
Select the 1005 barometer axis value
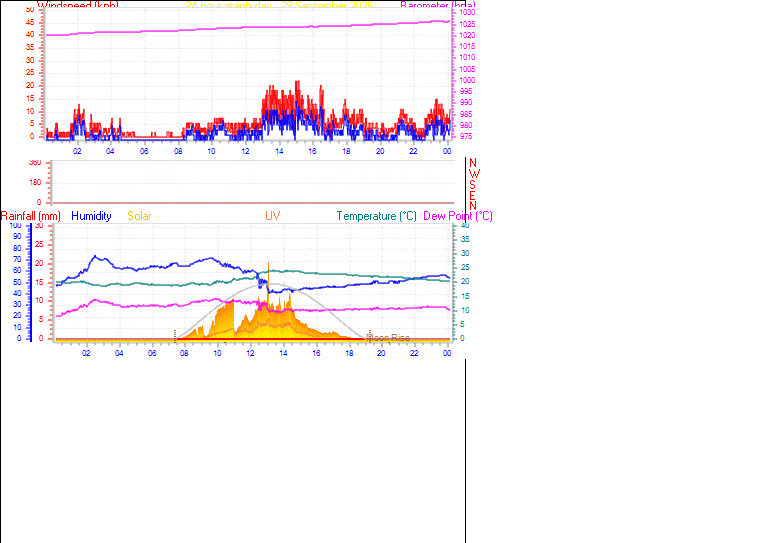coord(467,69)
